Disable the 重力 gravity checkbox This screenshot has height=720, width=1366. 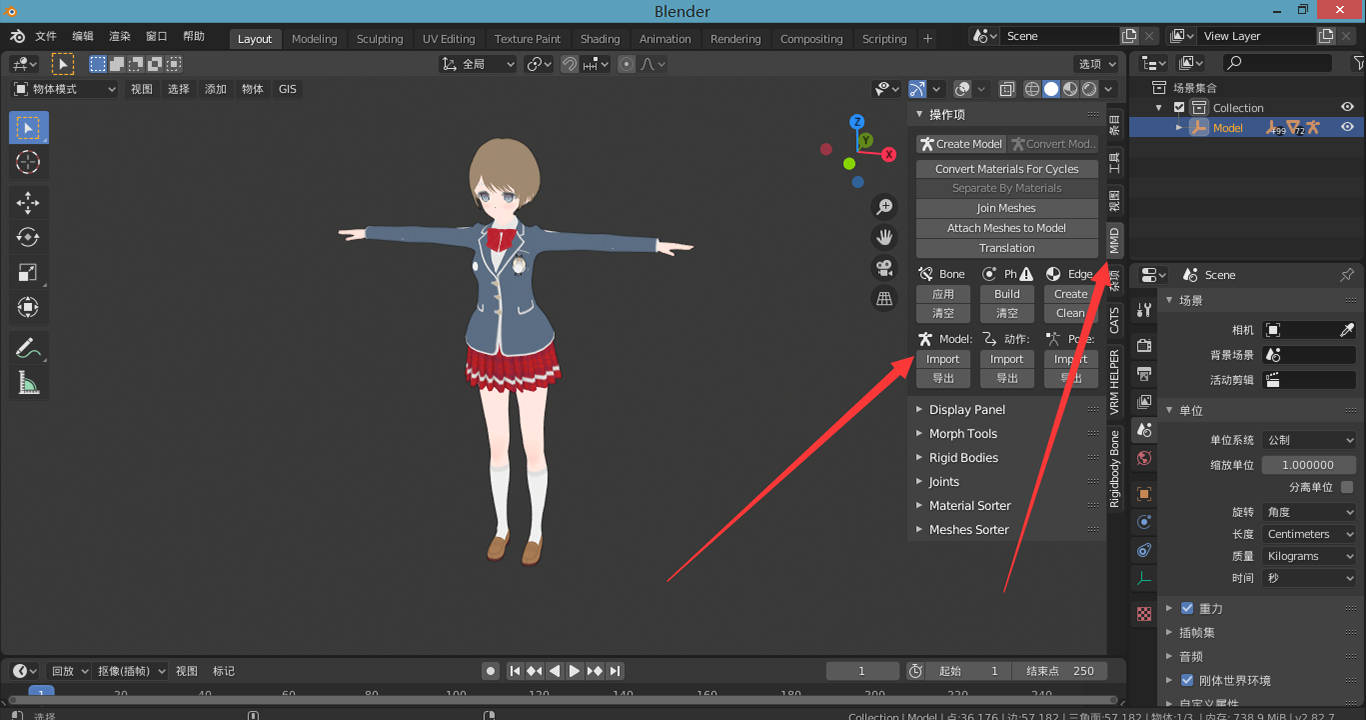[x=1187, y=608]
